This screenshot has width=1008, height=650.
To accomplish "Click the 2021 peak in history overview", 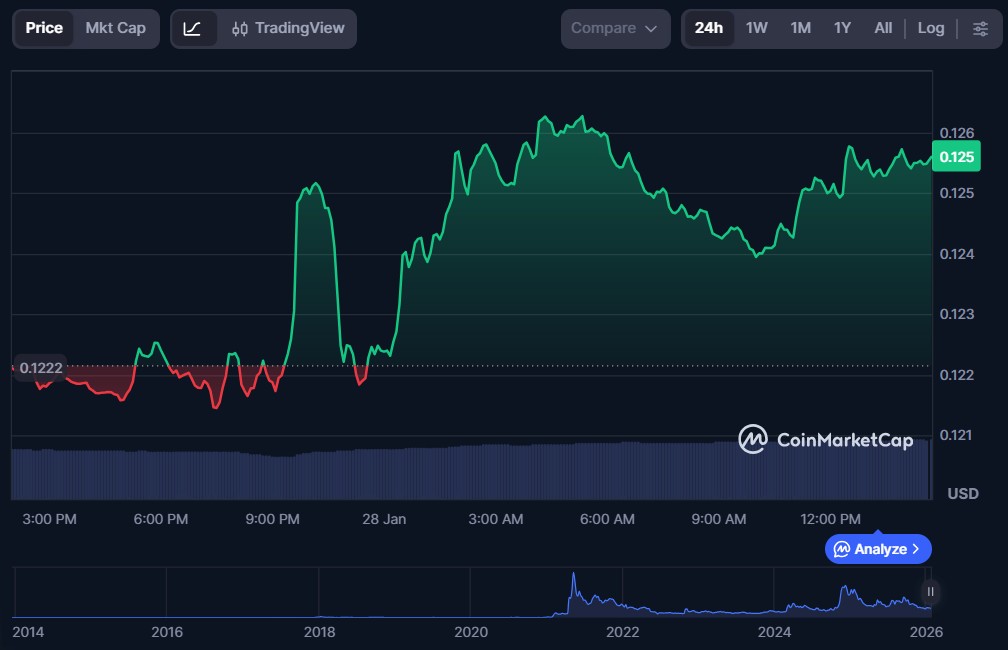I will pos(573,581).
